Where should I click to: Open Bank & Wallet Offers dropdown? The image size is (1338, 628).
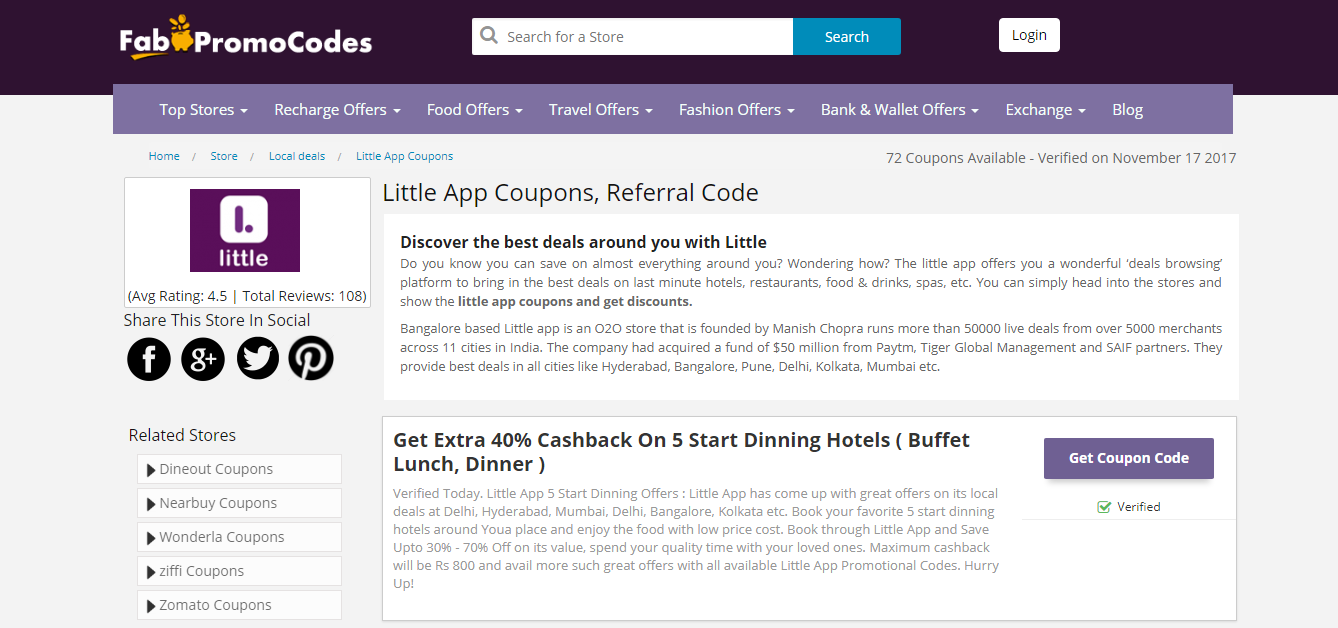pyautogui.click(x=899, y=110)
